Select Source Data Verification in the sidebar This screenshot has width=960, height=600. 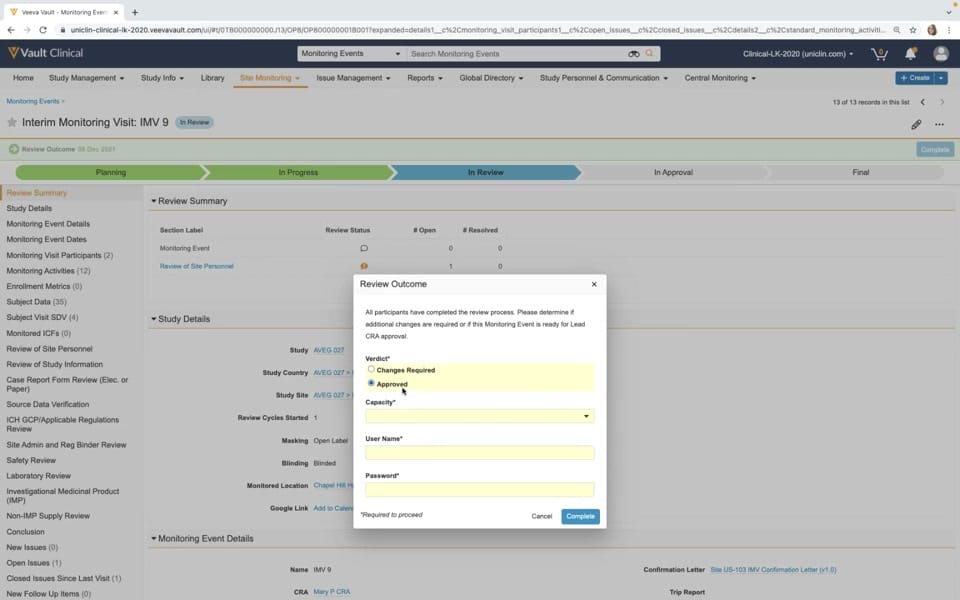[48, 405]
